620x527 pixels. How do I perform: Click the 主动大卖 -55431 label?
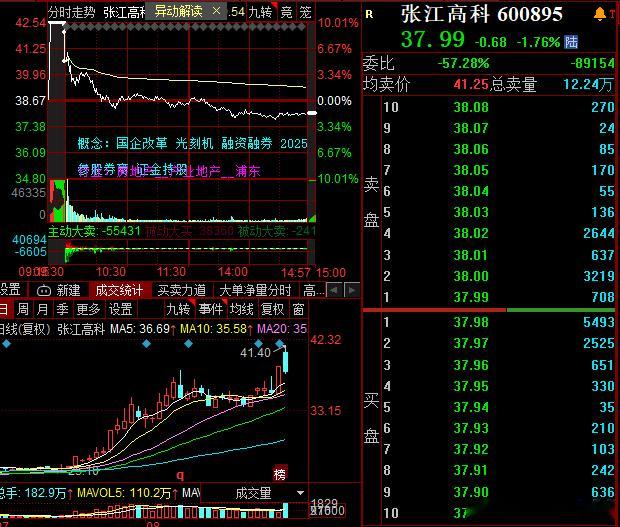(x=95, y=231)
